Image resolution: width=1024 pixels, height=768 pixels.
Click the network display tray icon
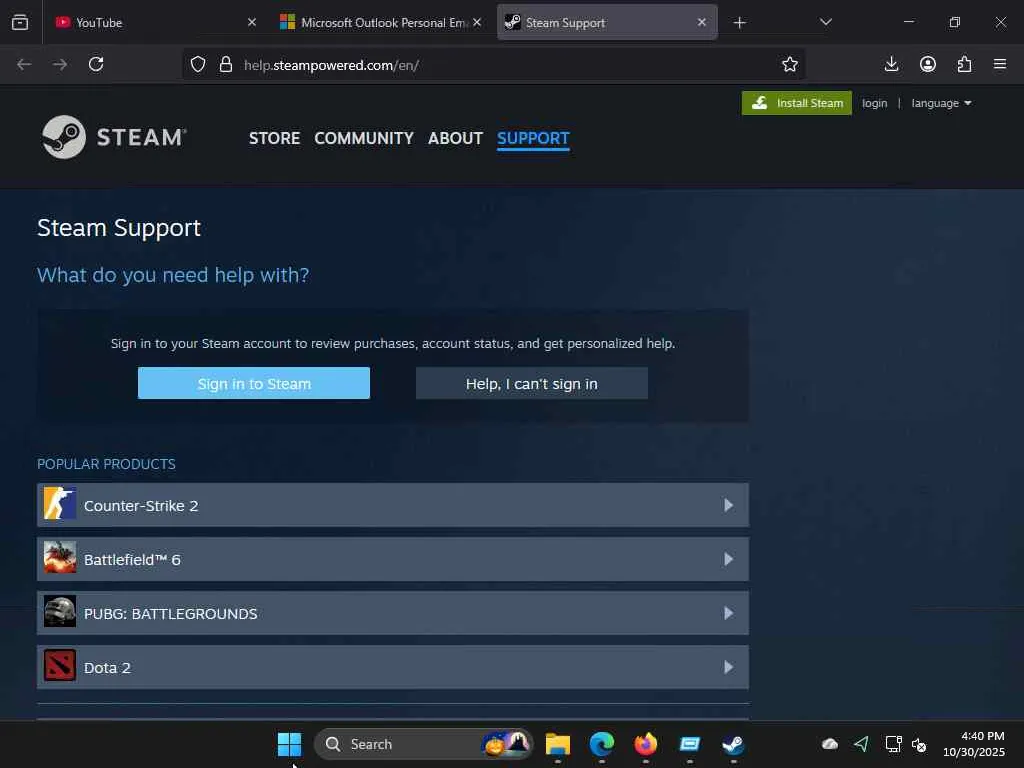coord(893,744)
